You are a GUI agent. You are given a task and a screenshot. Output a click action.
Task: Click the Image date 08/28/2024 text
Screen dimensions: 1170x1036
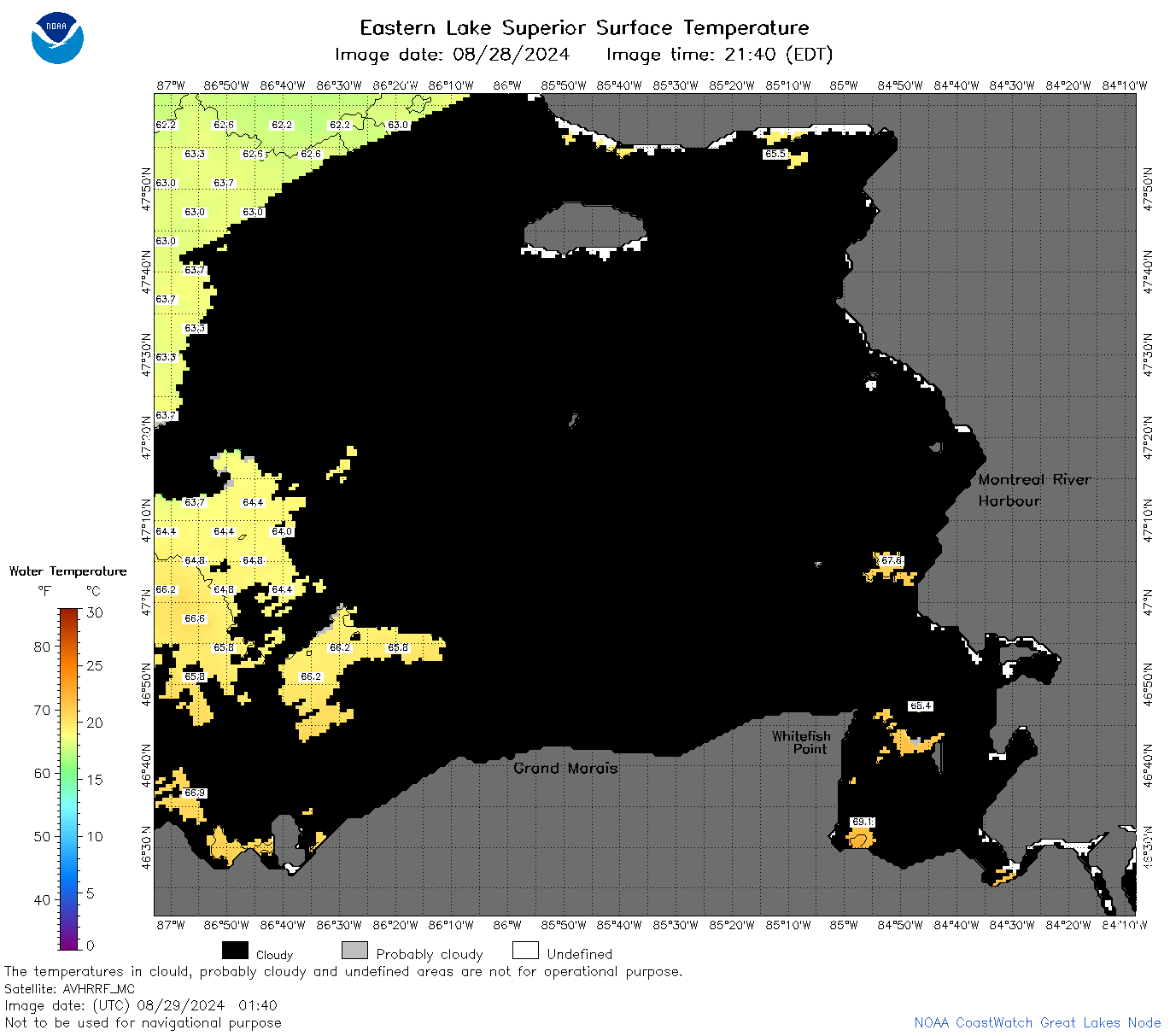[452, 55]
